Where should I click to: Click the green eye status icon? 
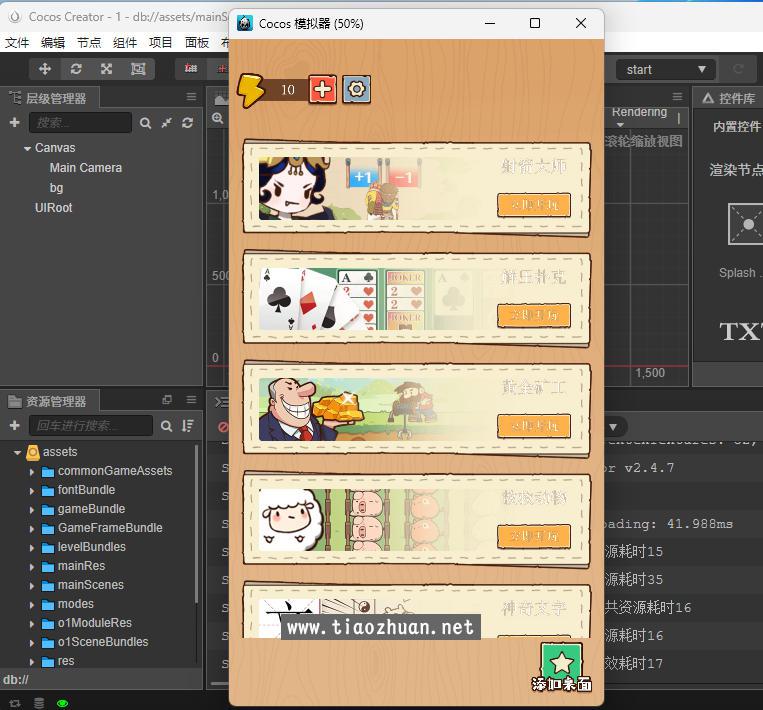click(x=62, y=703)
